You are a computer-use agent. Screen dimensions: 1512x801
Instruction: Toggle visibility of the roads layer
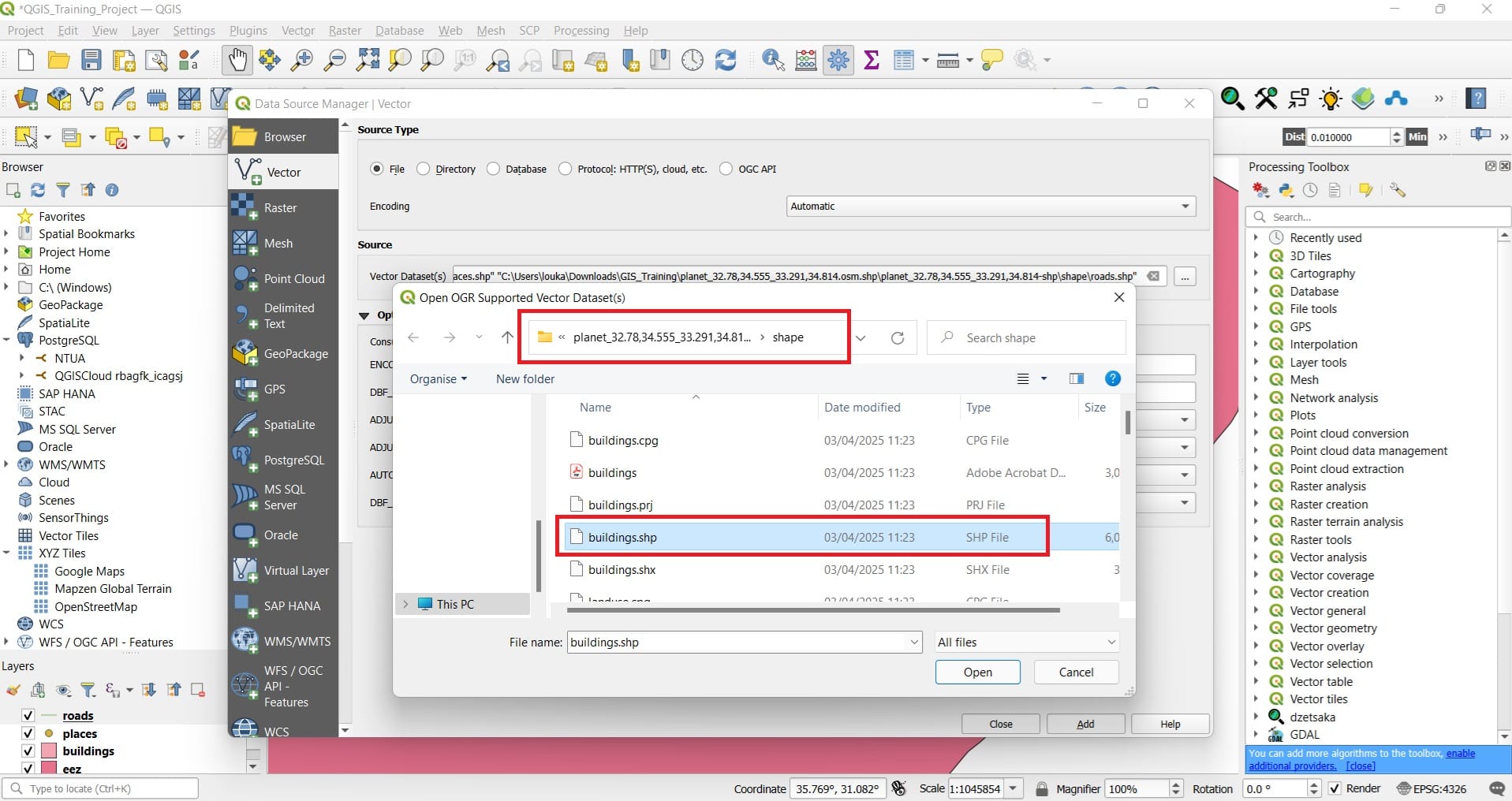pos(28,715)
